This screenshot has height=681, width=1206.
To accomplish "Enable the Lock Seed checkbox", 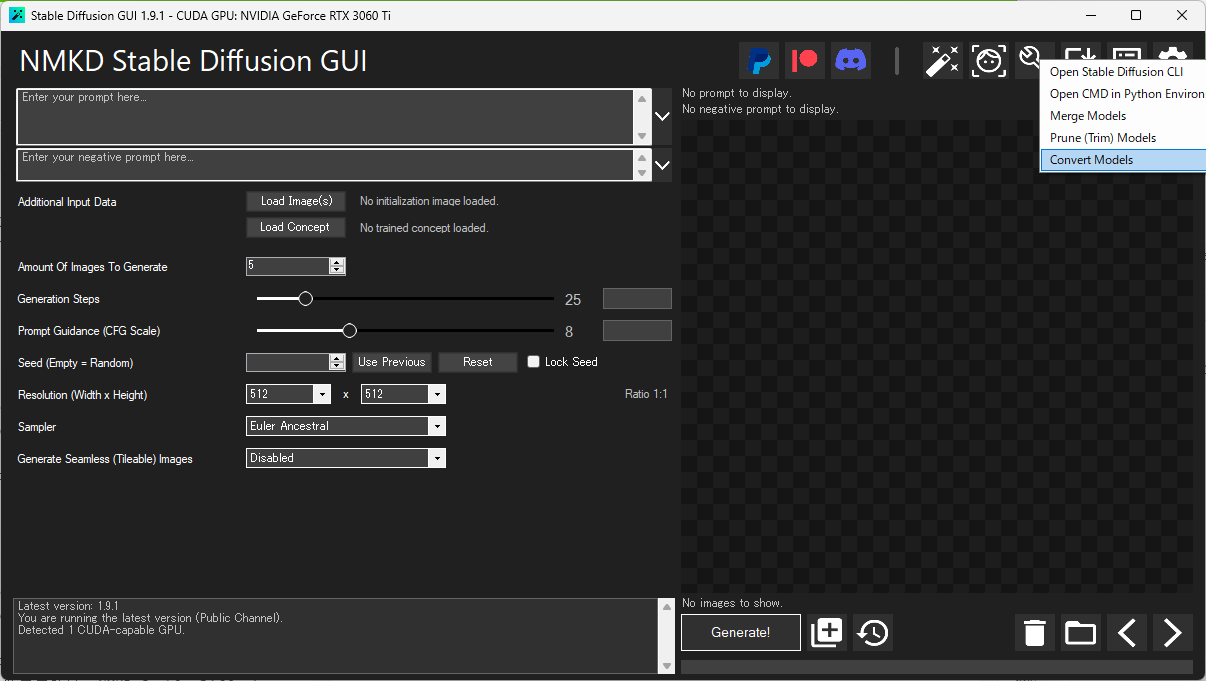I will (534, 362).
